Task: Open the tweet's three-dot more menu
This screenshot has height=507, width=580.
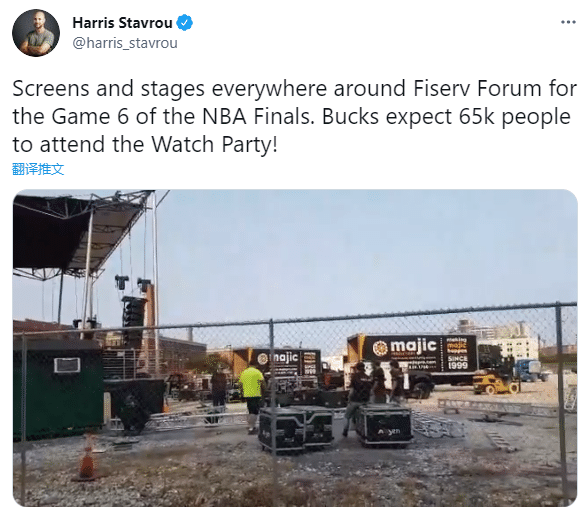Action: tap(568, 23)
